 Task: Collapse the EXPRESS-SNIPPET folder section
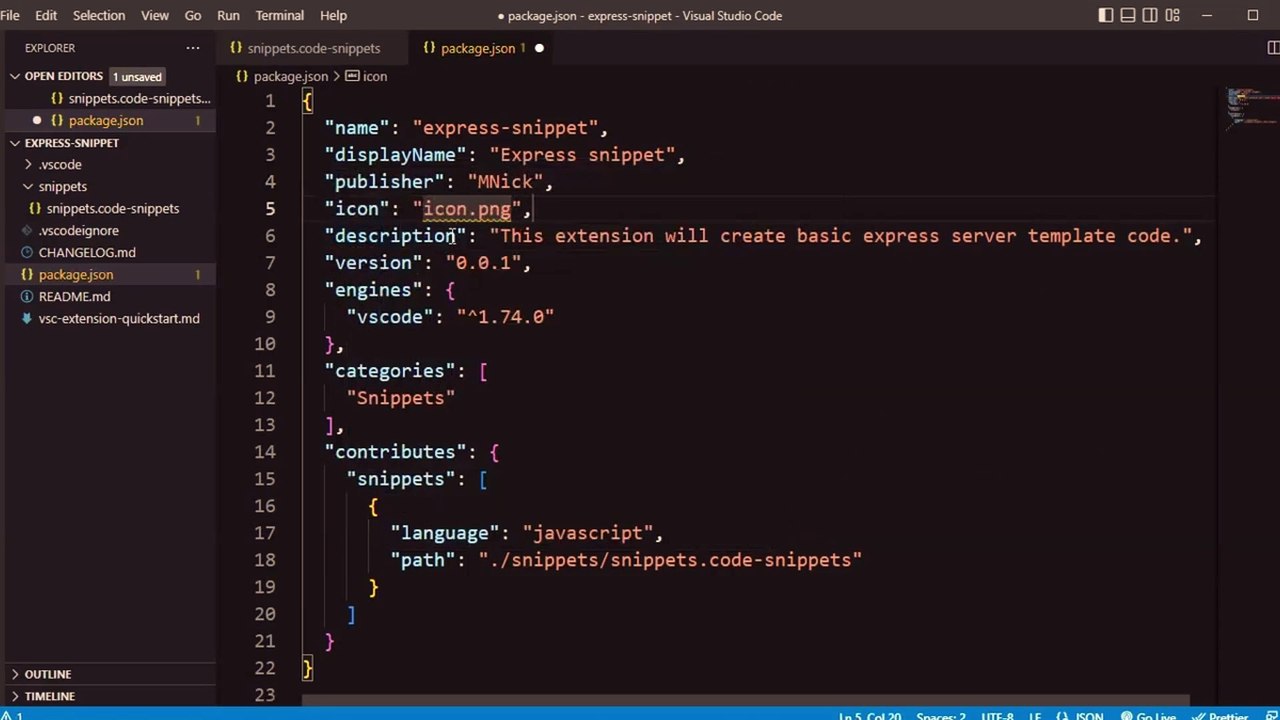[x=15, y=142]
